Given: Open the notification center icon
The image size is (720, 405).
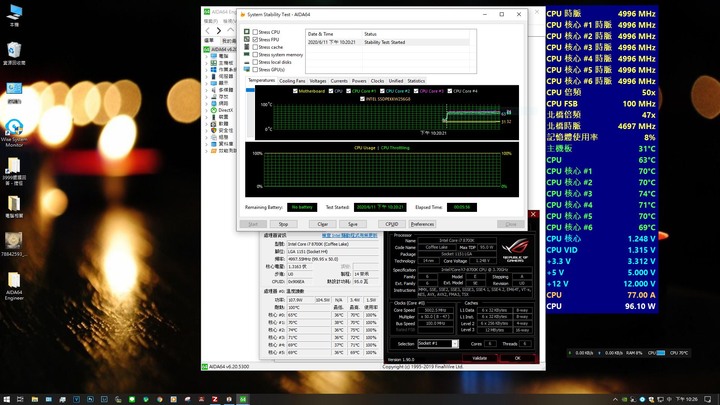Looking at the screenshot, I should [x=708, y=399].
